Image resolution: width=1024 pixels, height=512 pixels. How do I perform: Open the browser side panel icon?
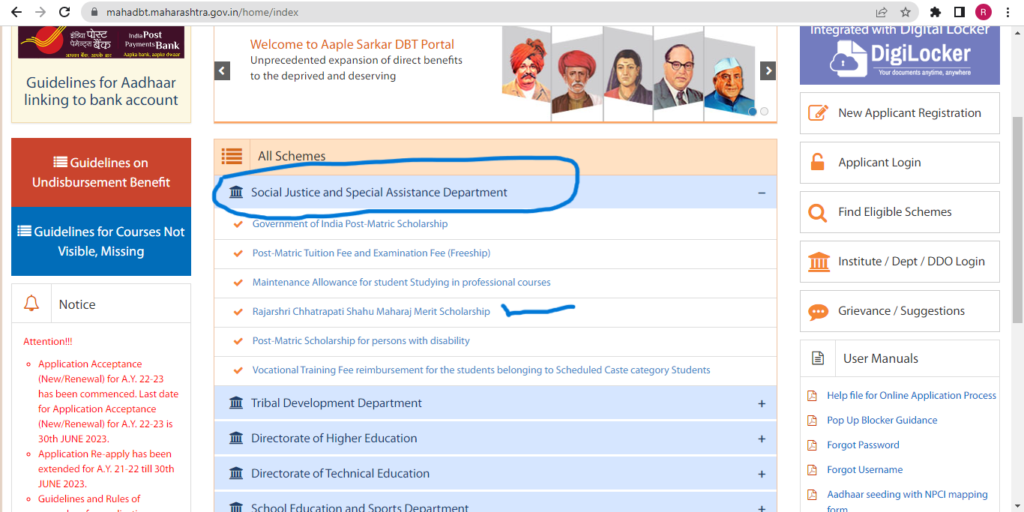pos(959,12)
